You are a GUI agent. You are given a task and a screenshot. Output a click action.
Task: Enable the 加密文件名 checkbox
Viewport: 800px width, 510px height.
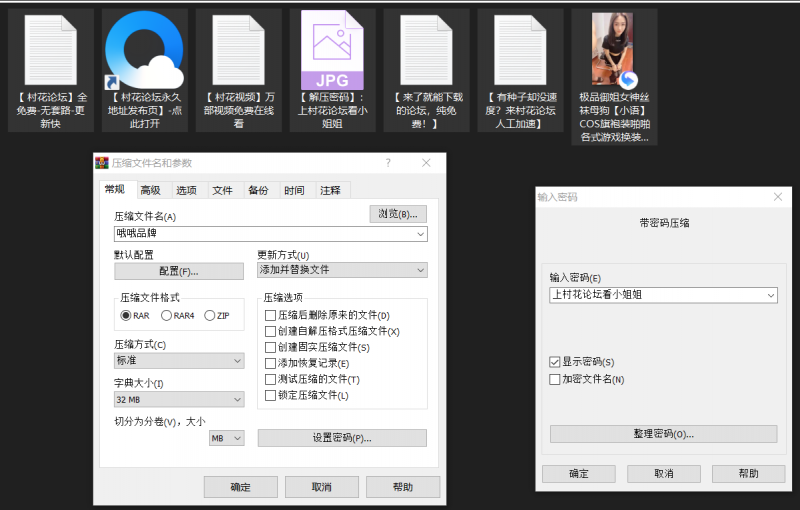point(555,379)
